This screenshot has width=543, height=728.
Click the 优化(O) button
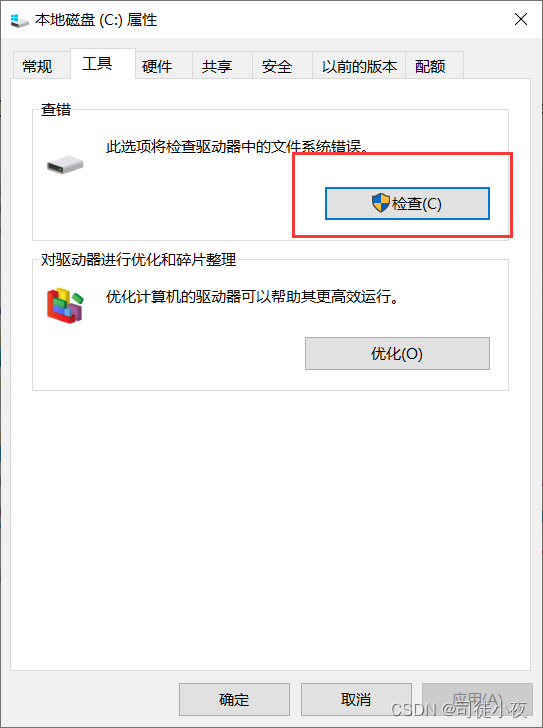397,354
